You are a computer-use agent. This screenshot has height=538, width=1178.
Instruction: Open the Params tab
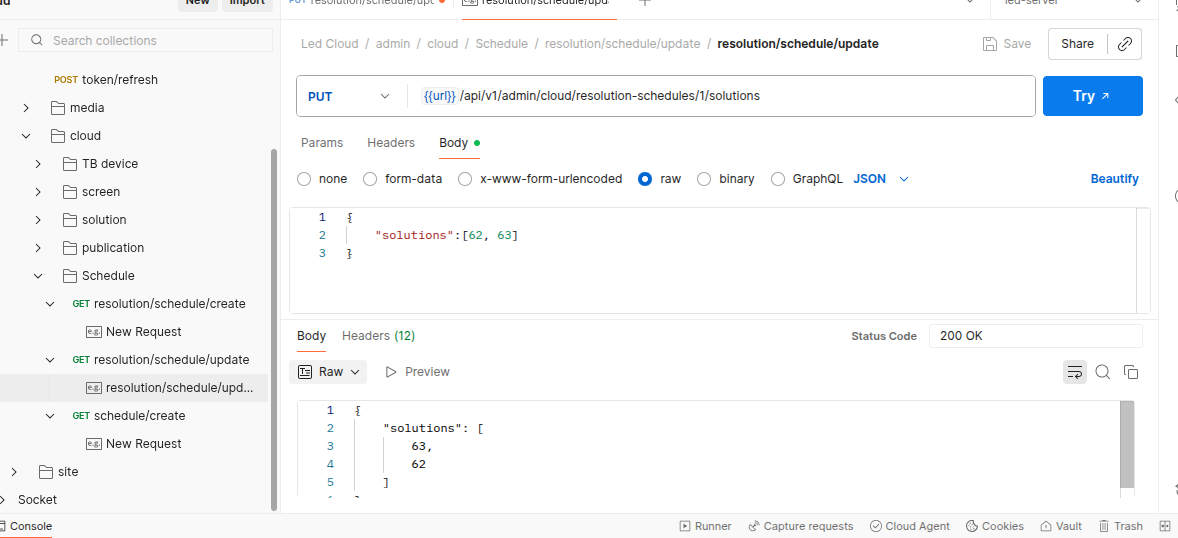tap(322, 143)
